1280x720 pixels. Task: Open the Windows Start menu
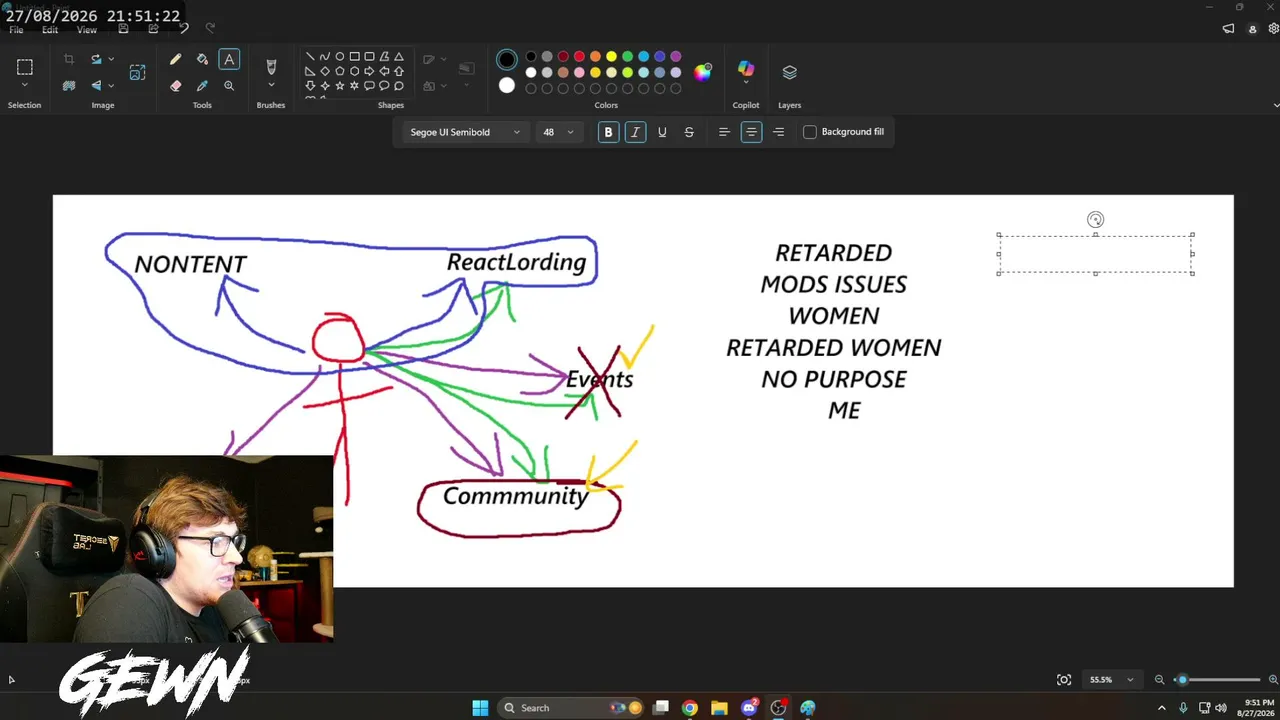click(x=480, y=708)
